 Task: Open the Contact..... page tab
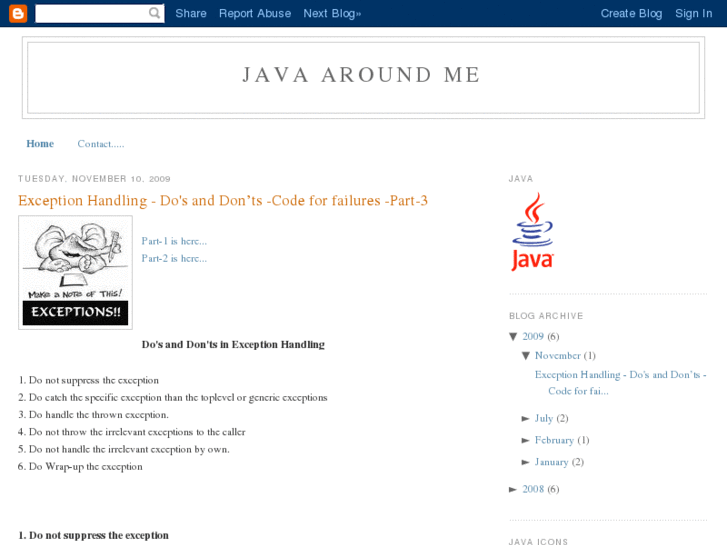pos(101,144)
